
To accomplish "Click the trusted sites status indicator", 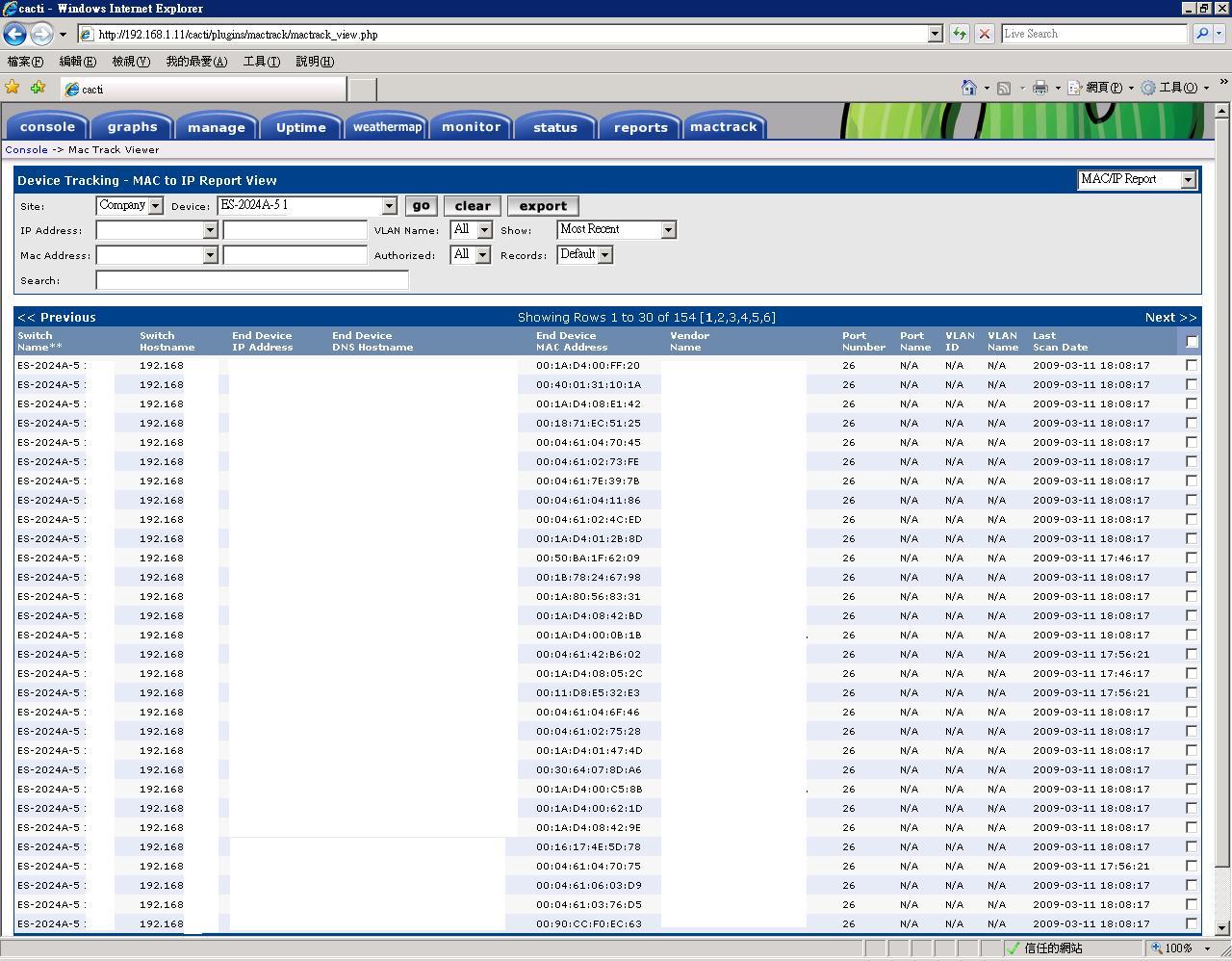I will [x=1044, y=948].
